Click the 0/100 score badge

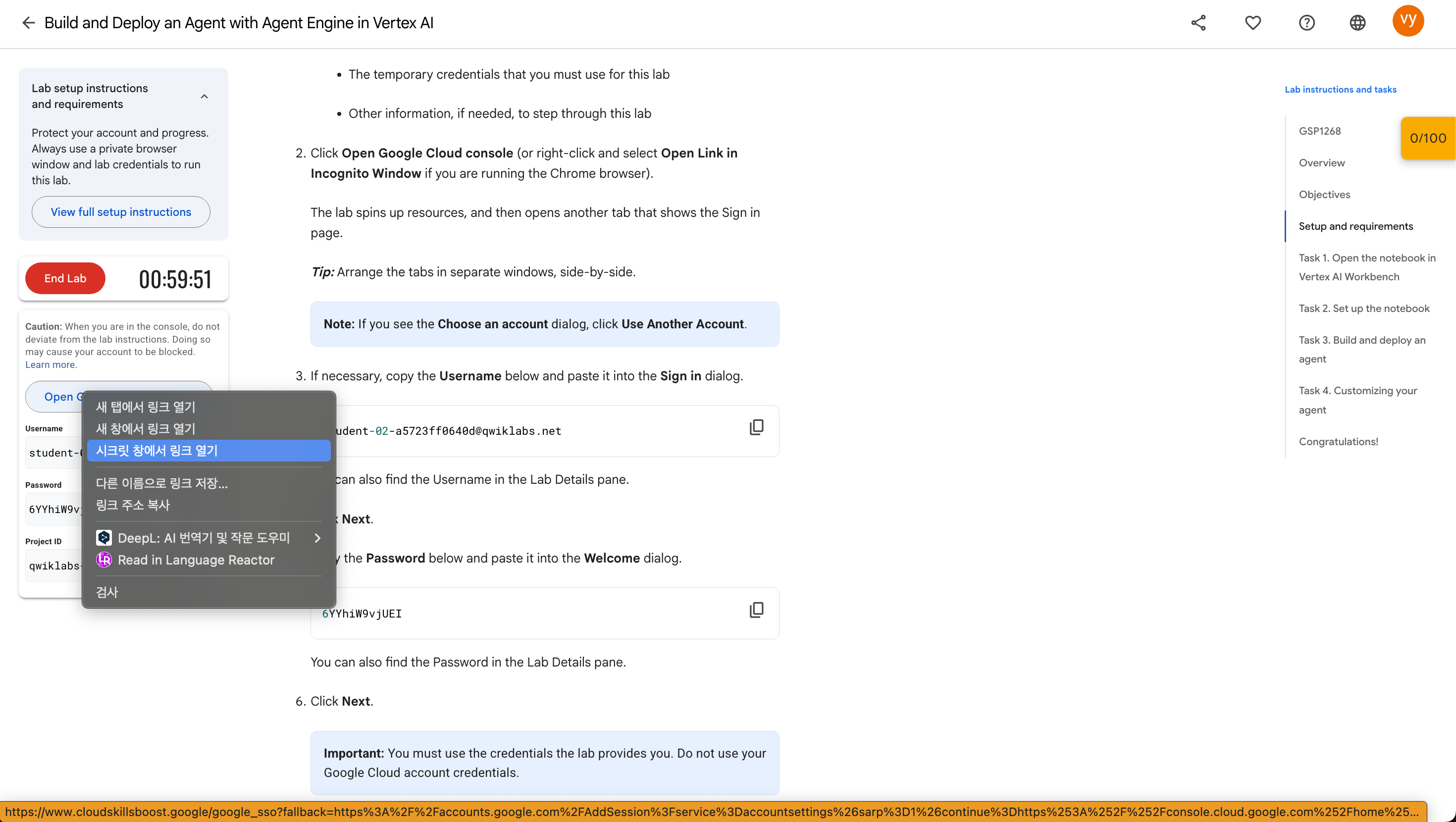click(1427, 139)
